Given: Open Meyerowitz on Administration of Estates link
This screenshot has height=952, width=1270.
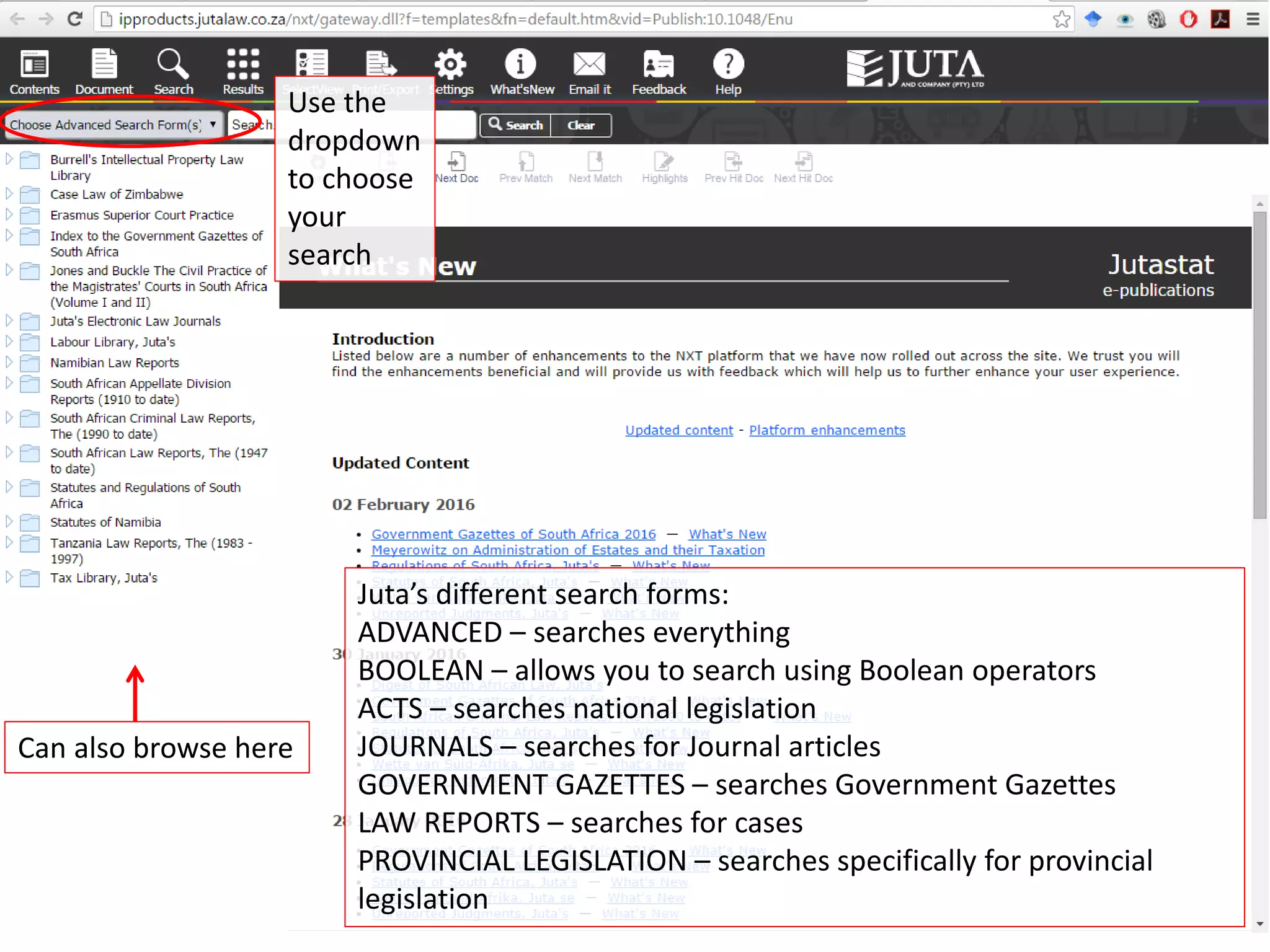Looking at the screenshot, I should pyautogui.click(x=568, y=550).
